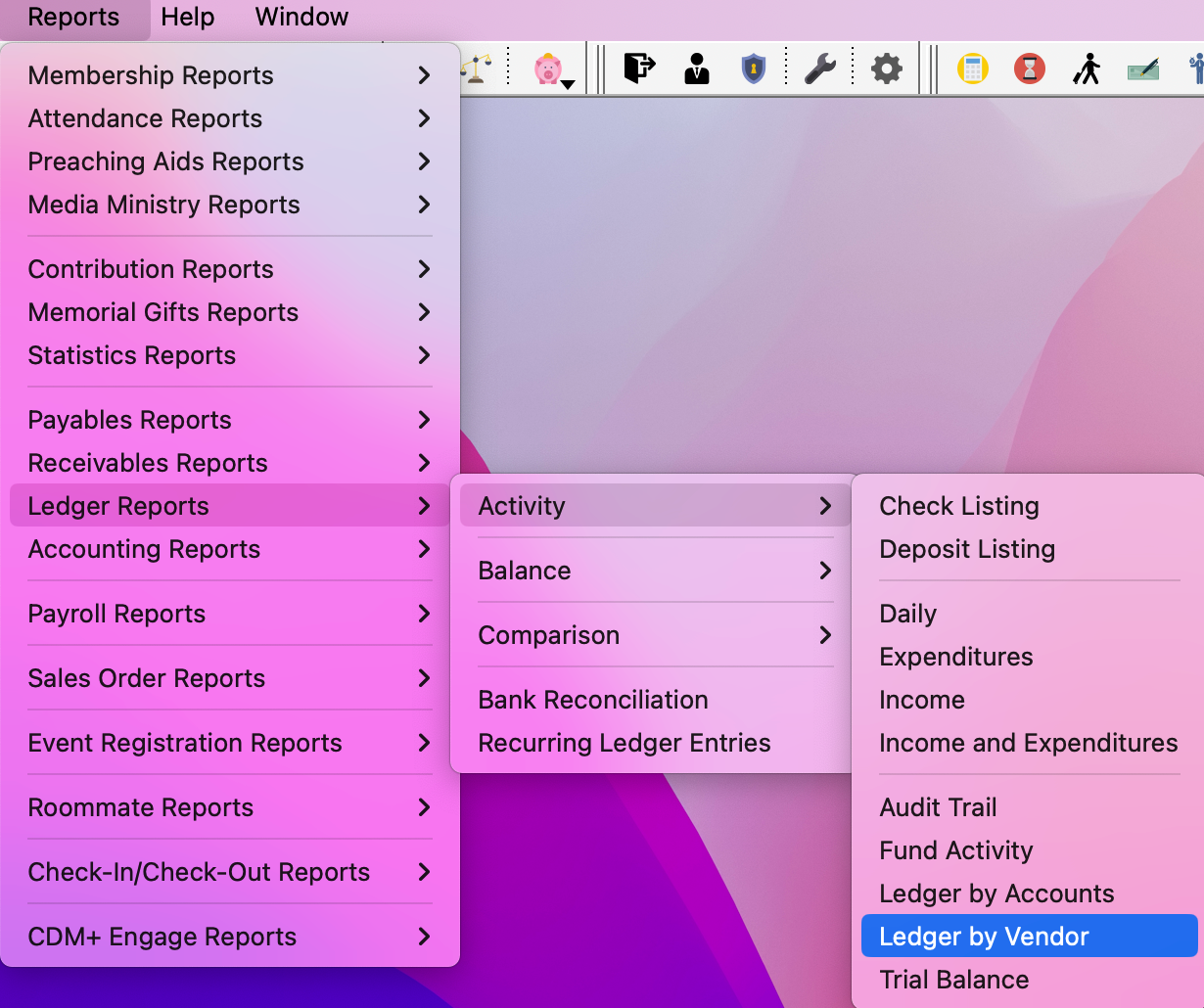Screen dimensions: 1204x1008
Task: Click the red hourglass icon
Action: click(x=1029, y=69)
